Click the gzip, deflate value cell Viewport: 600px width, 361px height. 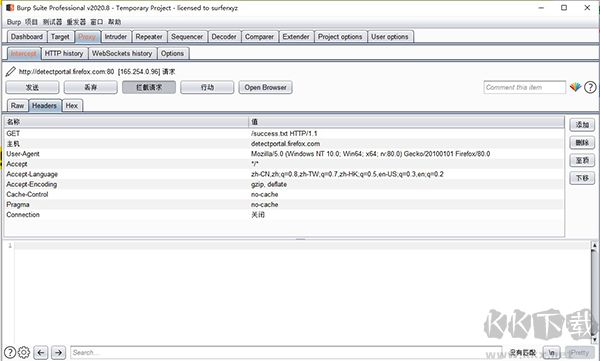tap(406, 184)
